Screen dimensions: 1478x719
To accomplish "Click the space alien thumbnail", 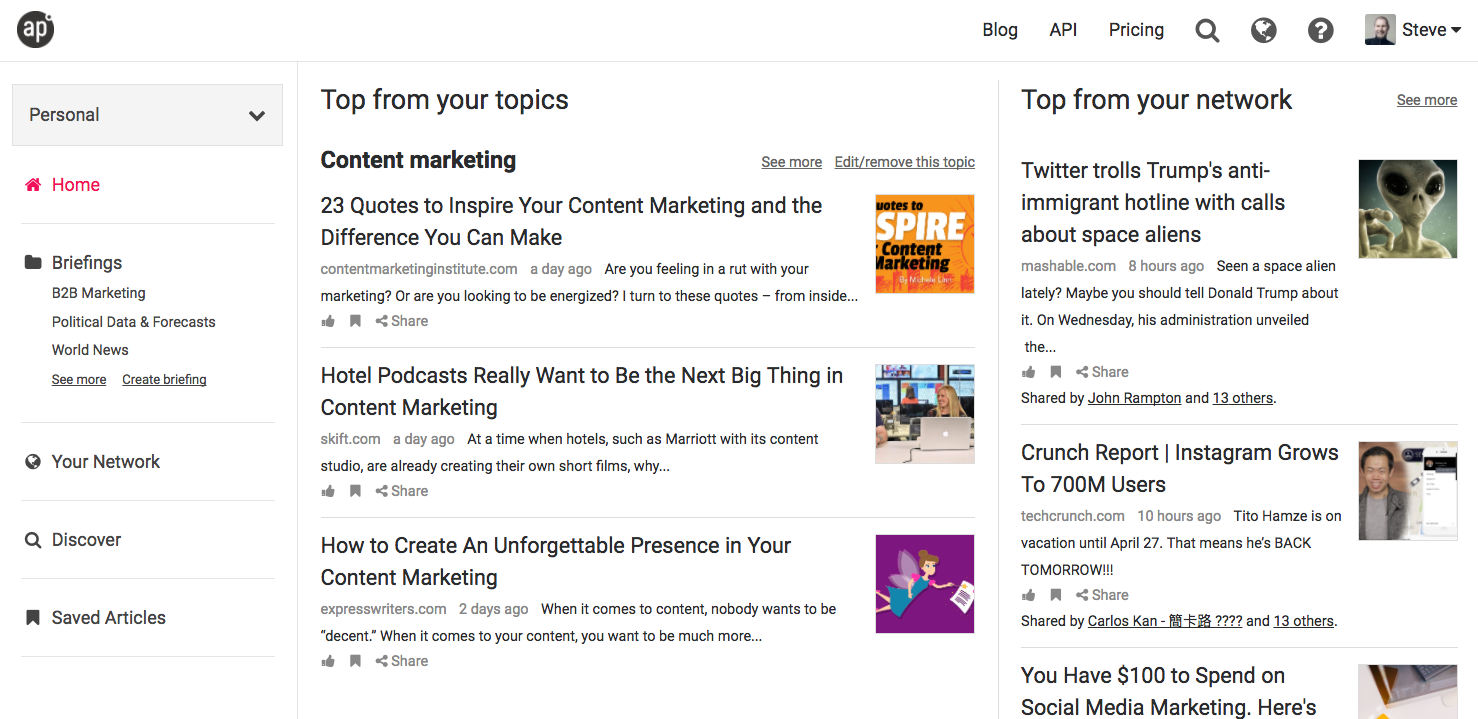I will (x=1408, y=209).
